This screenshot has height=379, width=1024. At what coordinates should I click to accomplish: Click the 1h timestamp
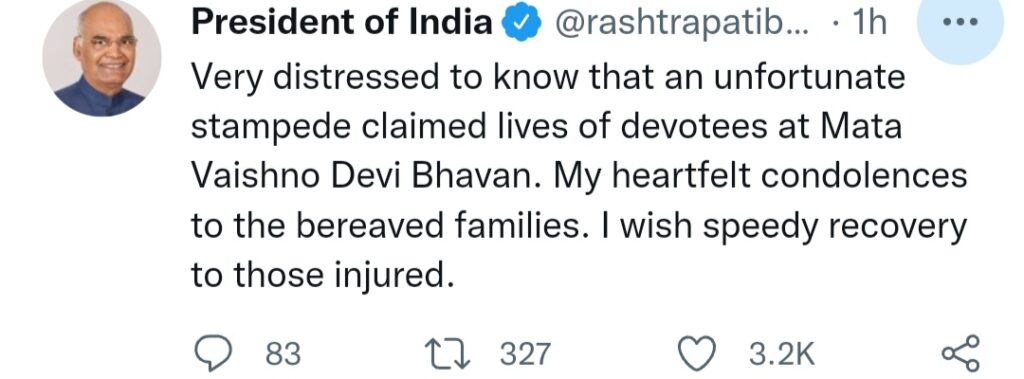[869, 24]
